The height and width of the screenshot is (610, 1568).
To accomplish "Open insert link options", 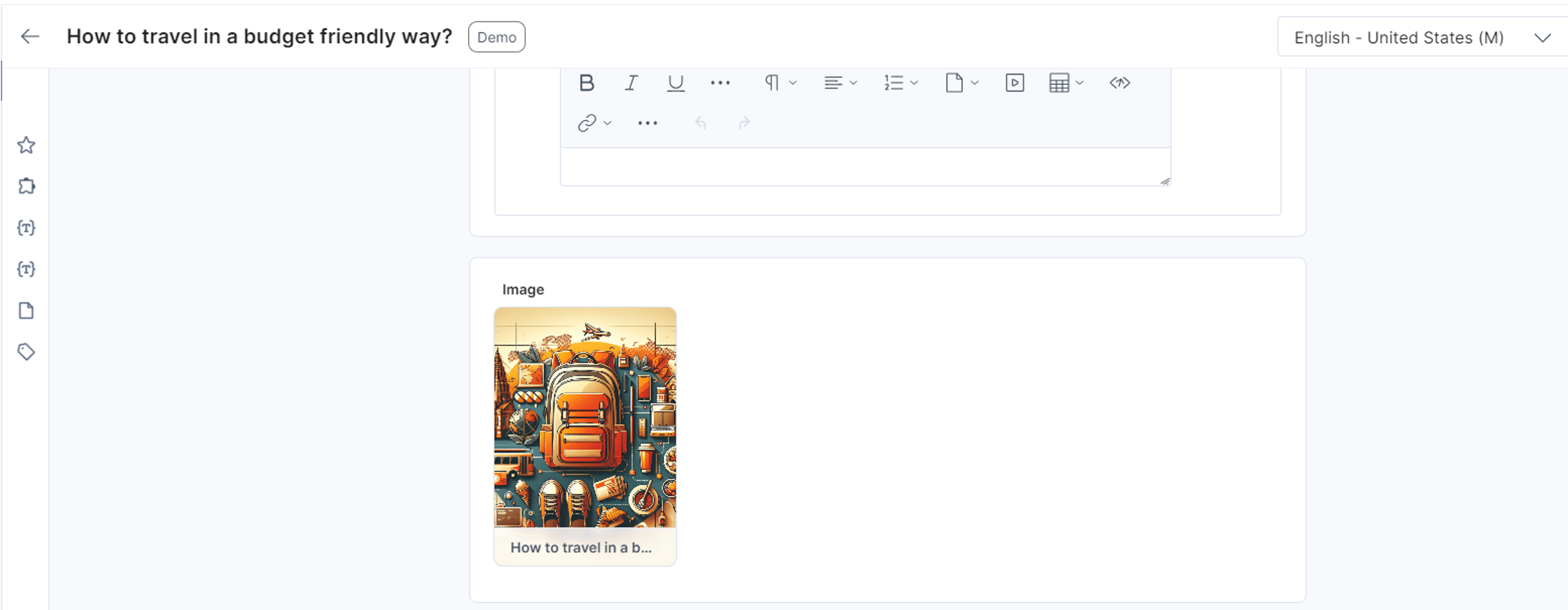I will coord(594,123).
